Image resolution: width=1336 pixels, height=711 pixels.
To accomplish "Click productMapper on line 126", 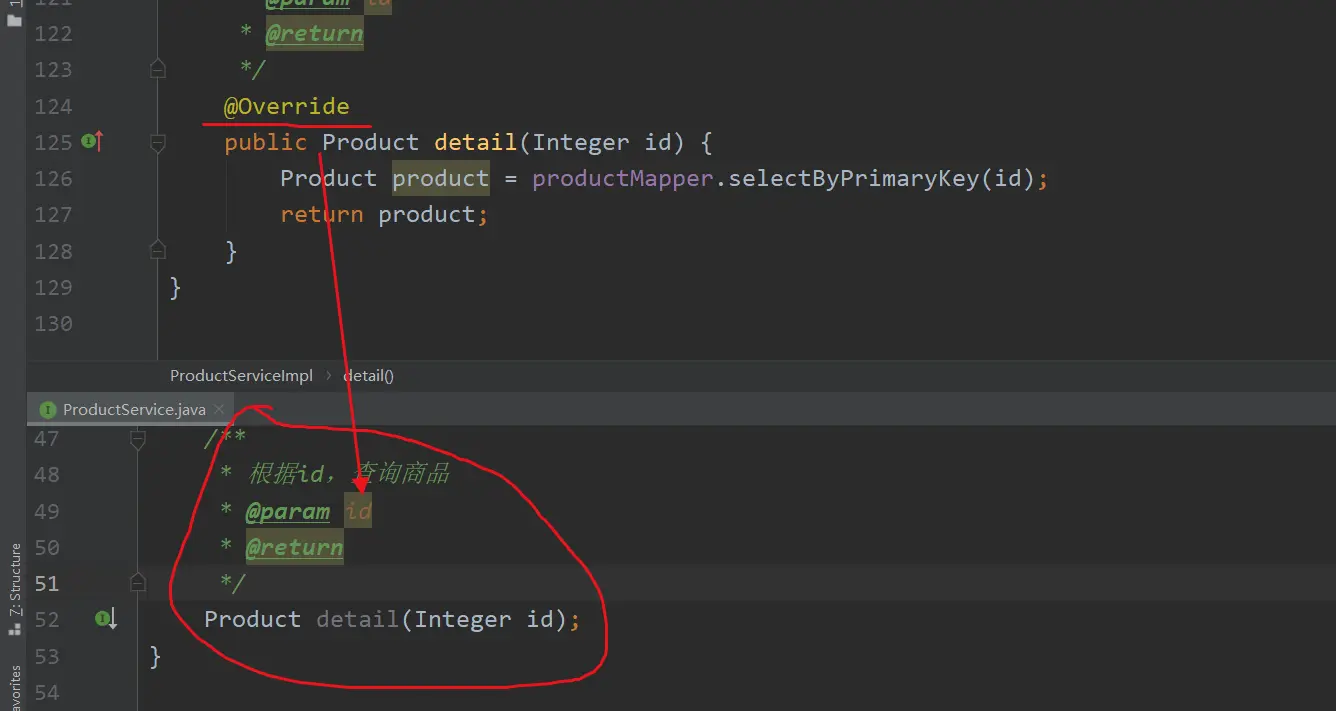I will pos(623,179).
